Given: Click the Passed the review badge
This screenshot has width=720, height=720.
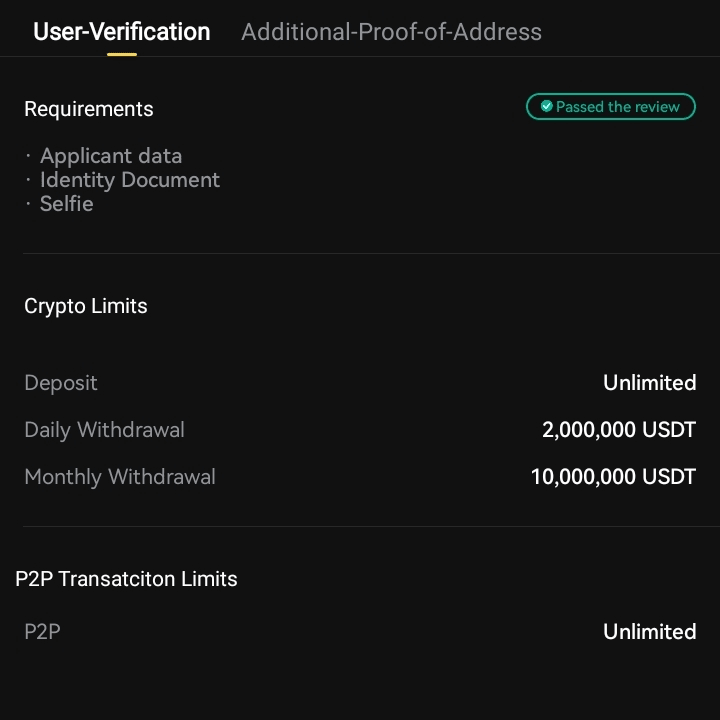Looking at the screenshot, I should pyautogui.click(x=611, y=107).
